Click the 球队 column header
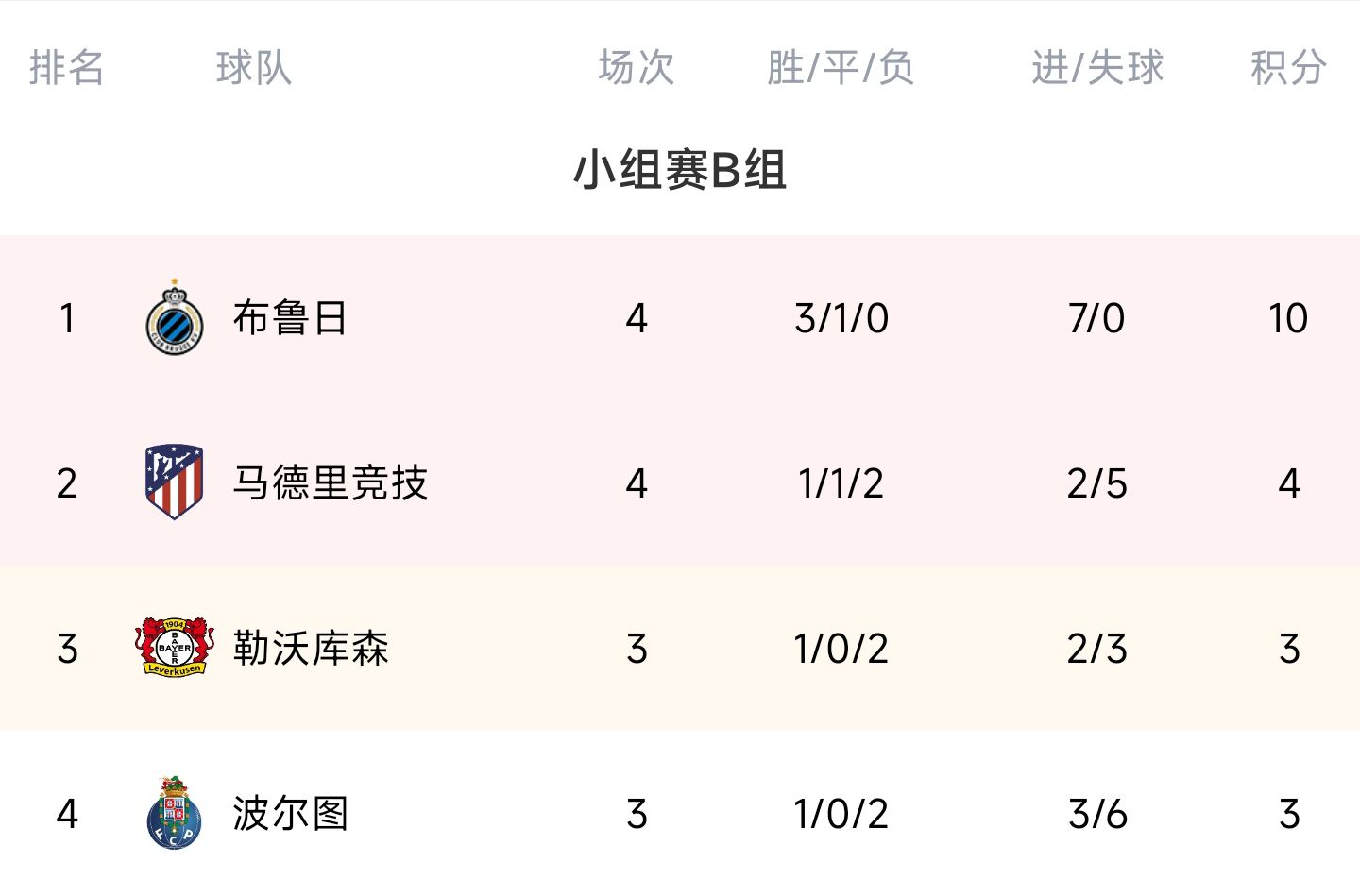Screen dimensions: 1360x896 click(x=254, y=68)
